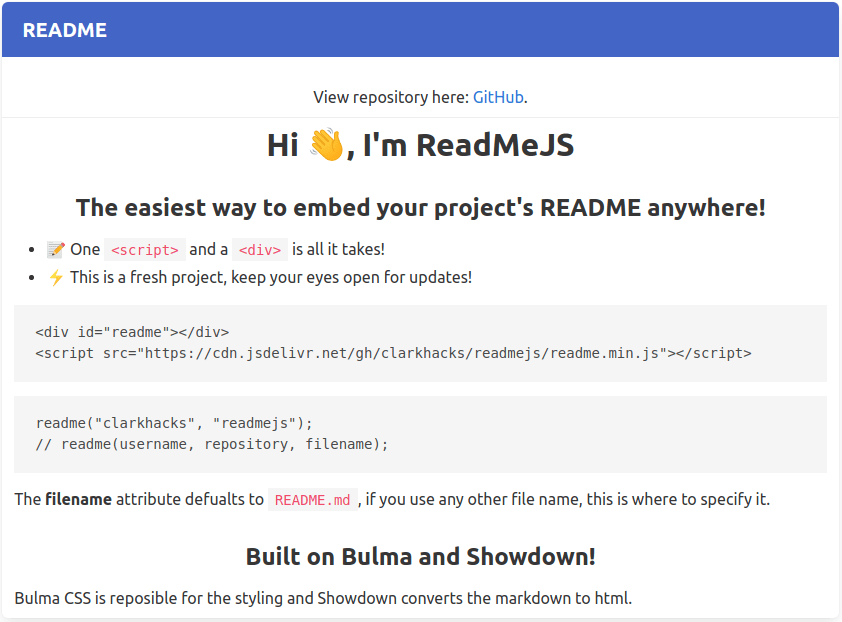Click 'This is a fresh project' bullet text

click(271, 277)
